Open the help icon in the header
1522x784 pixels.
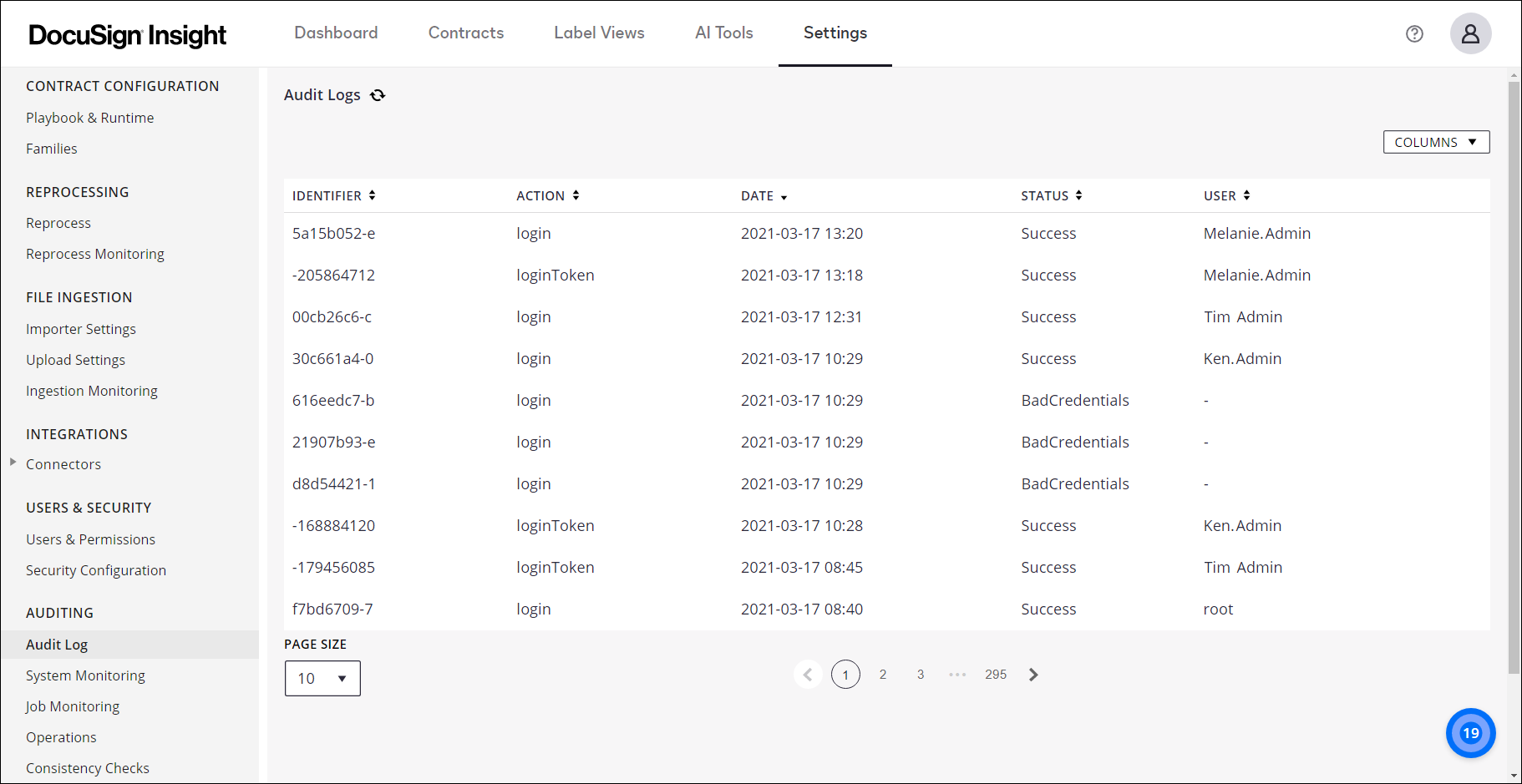(1414, 33)
